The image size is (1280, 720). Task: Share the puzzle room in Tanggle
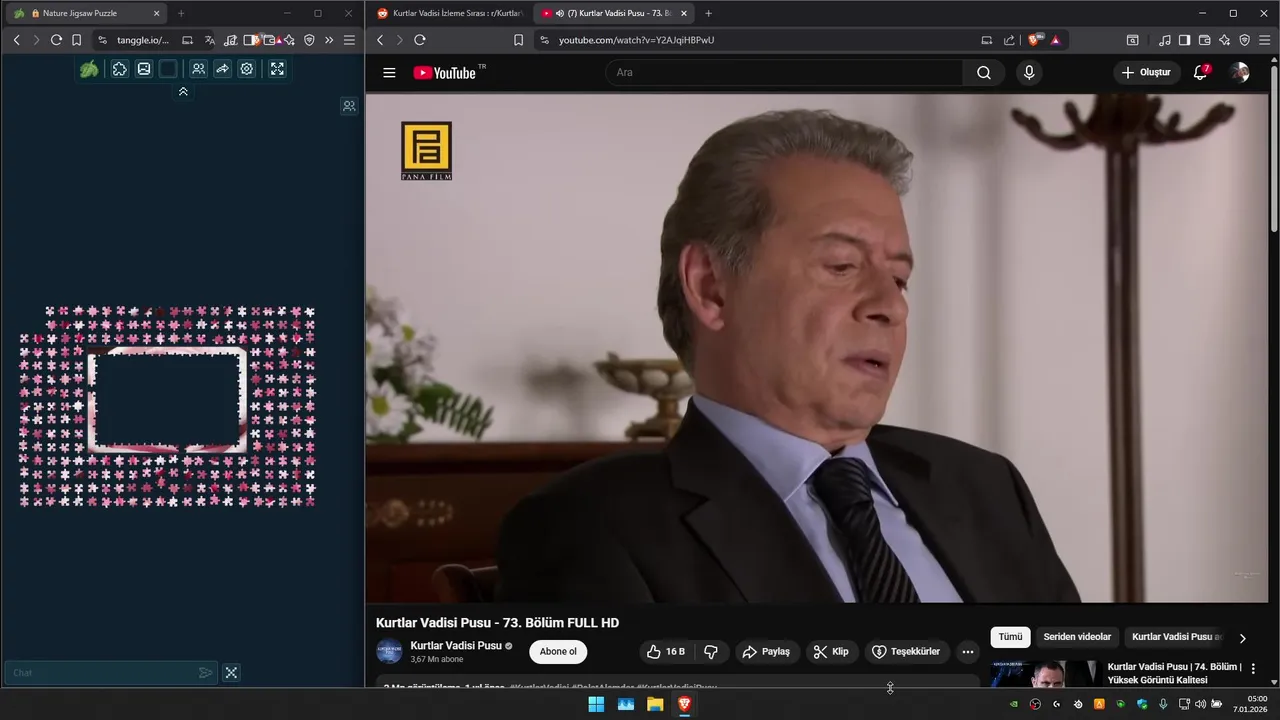click(x=222, y=69)
